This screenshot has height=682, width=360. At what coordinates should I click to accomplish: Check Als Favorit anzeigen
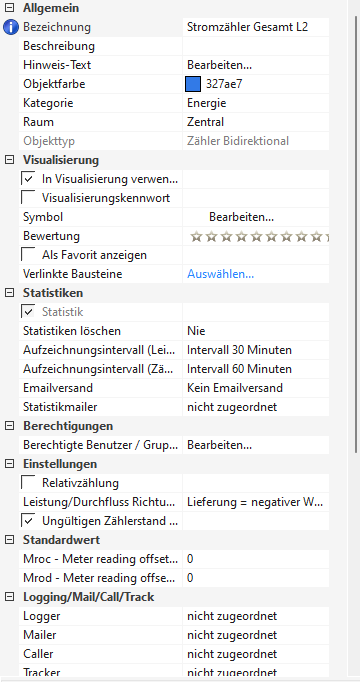pyautogui.click(x=29, y=255)
